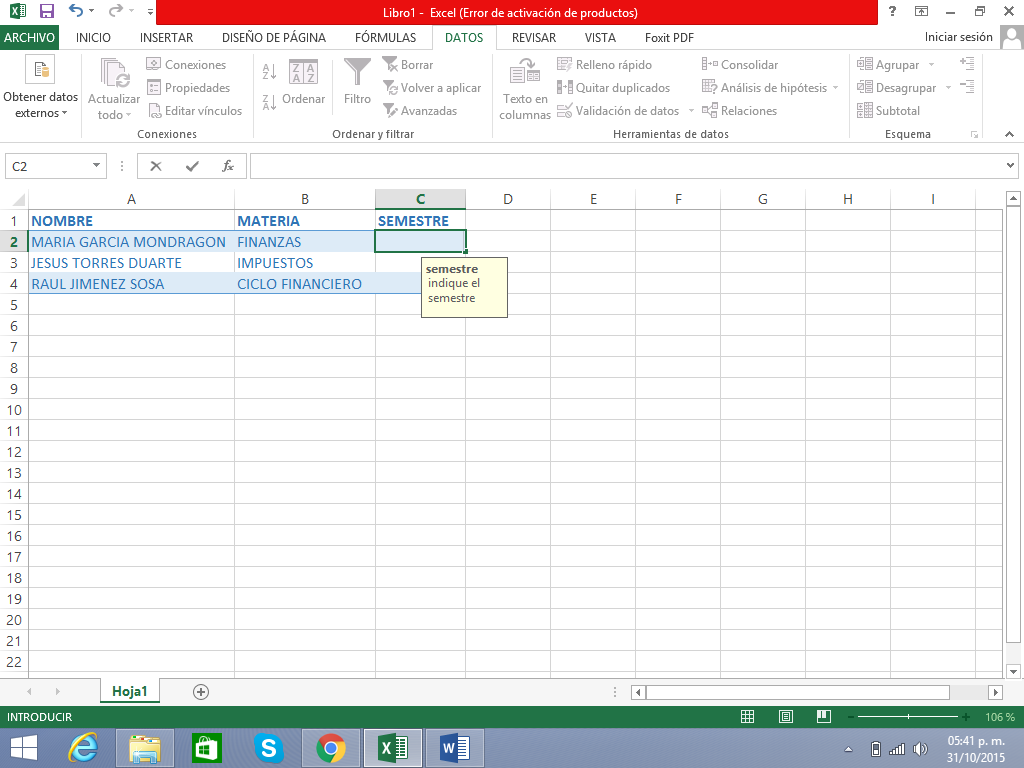
Task: Add a new sheet with plus button
Action: coord(201,692)
